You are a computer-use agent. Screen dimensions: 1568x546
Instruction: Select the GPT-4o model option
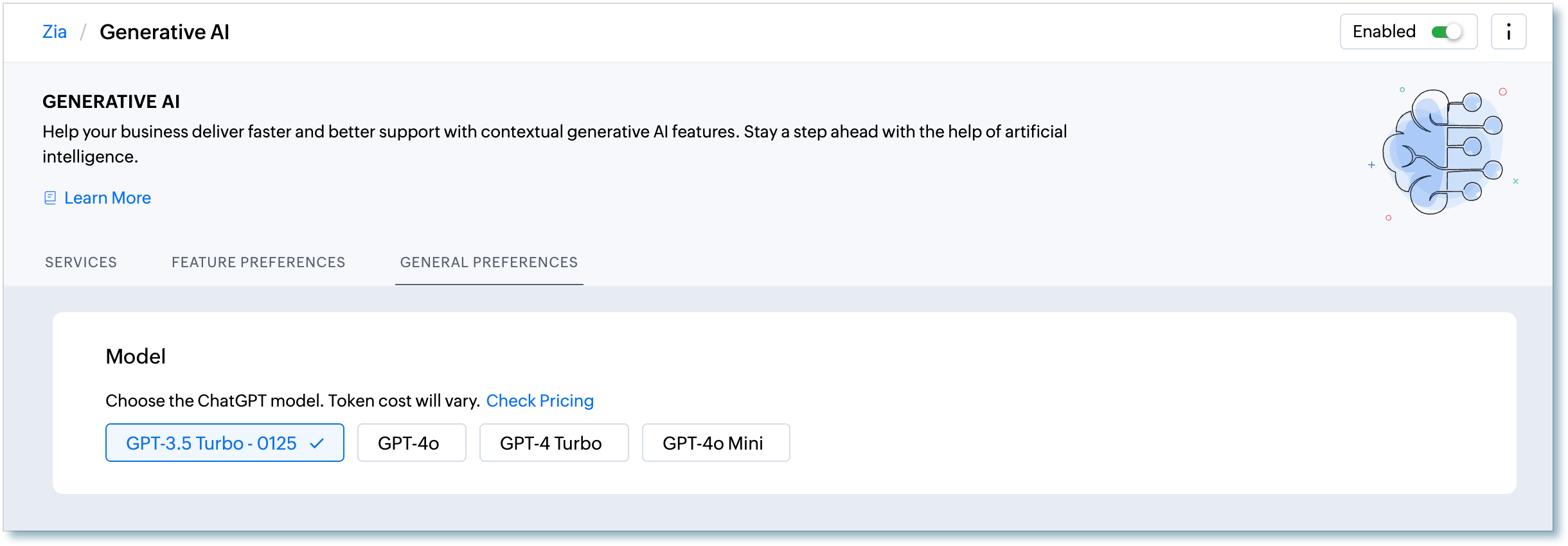coord(411,443)
